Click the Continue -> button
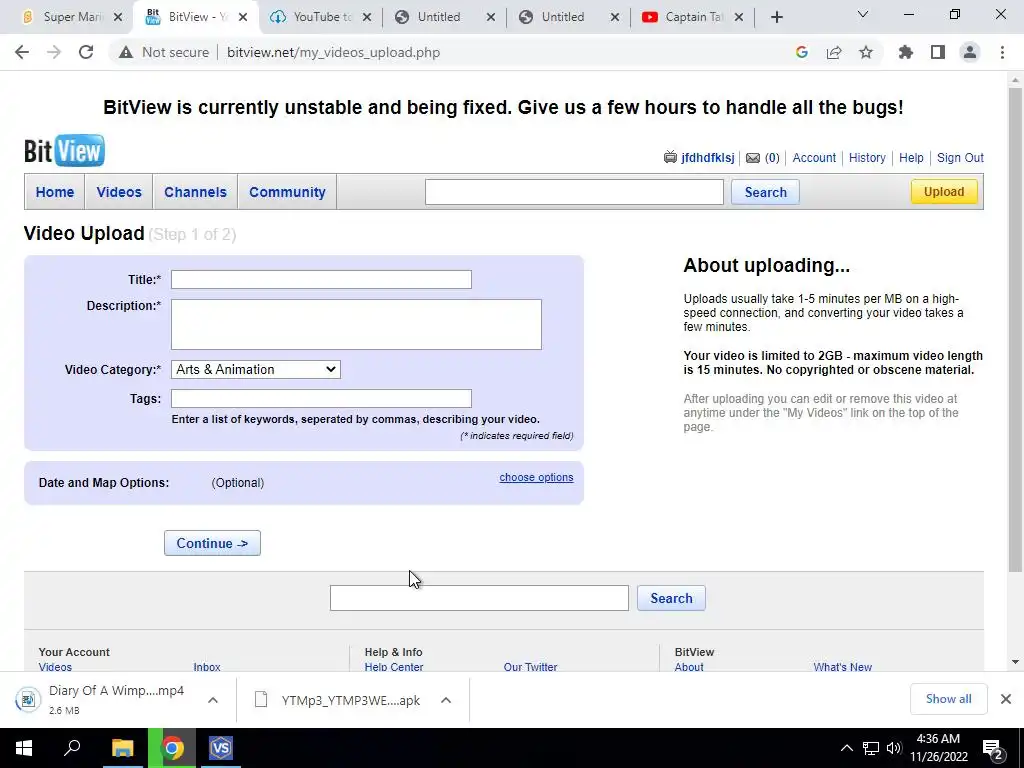1024x768 pixels. click(212, 543)
